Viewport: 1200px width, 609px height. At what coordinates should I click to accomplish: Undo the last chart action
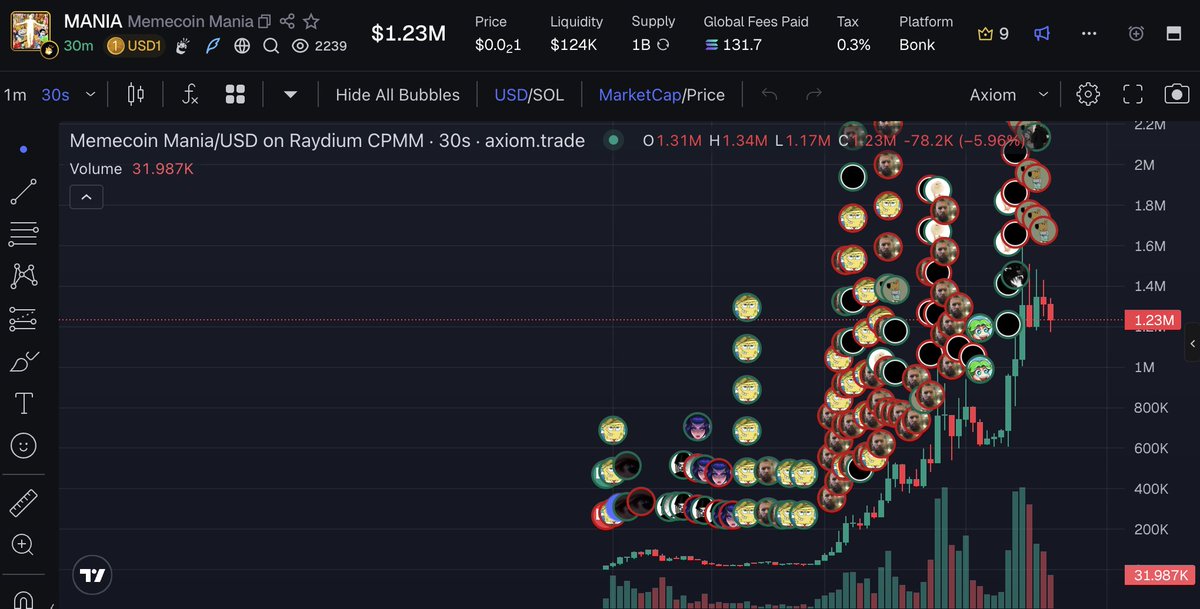(769, 95)
